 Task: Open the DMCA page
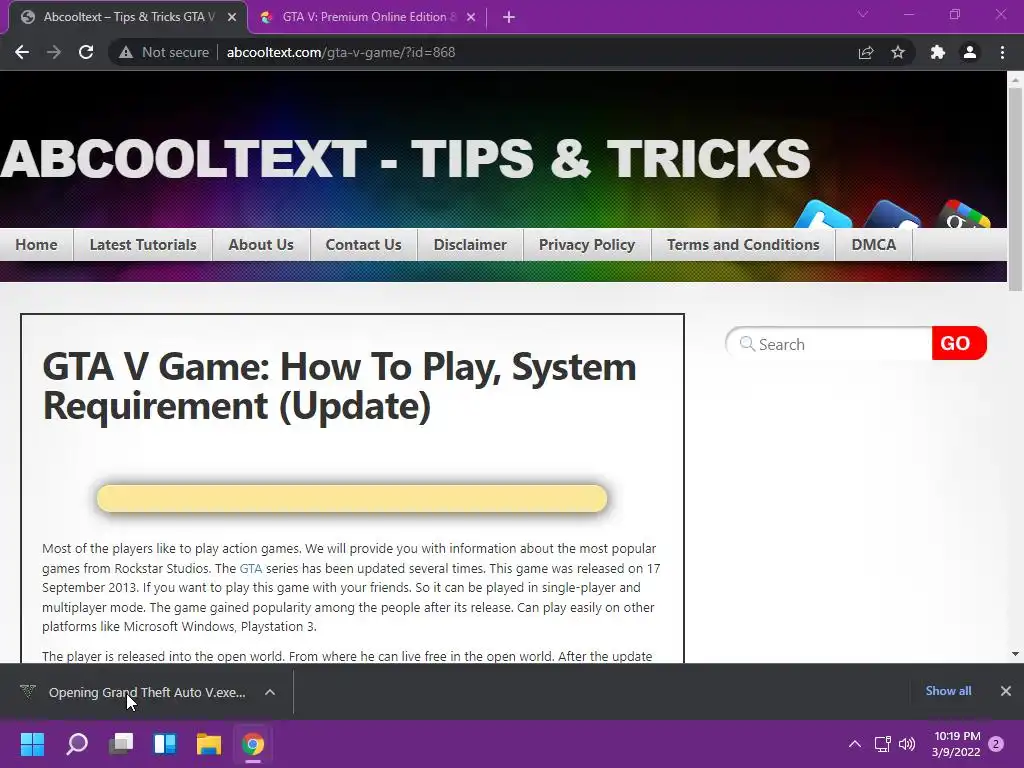pyautogui.click(x=874, y=245)
